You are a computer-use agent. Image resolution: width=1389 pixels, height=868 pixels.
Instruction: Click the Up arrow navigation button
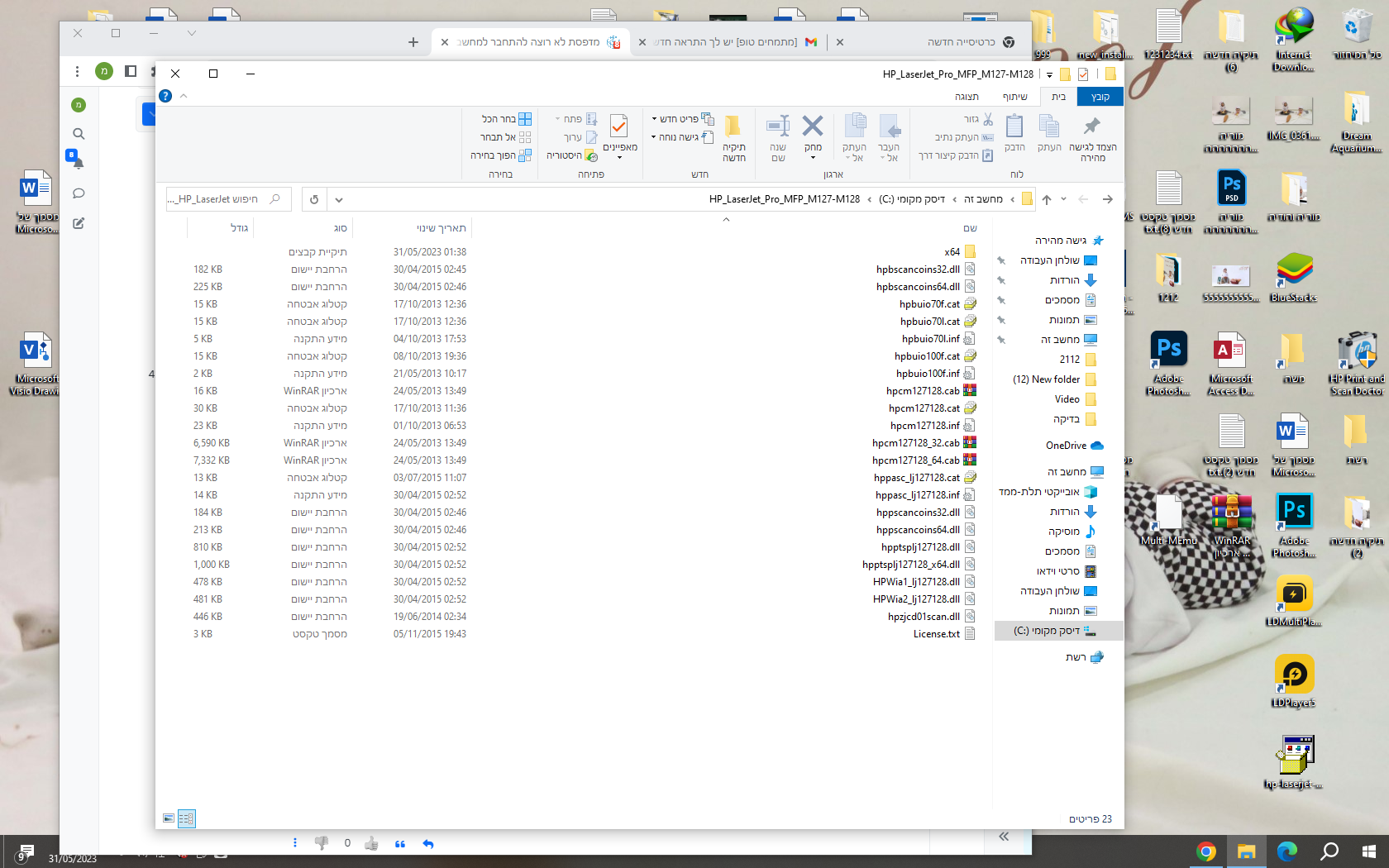1047,199
